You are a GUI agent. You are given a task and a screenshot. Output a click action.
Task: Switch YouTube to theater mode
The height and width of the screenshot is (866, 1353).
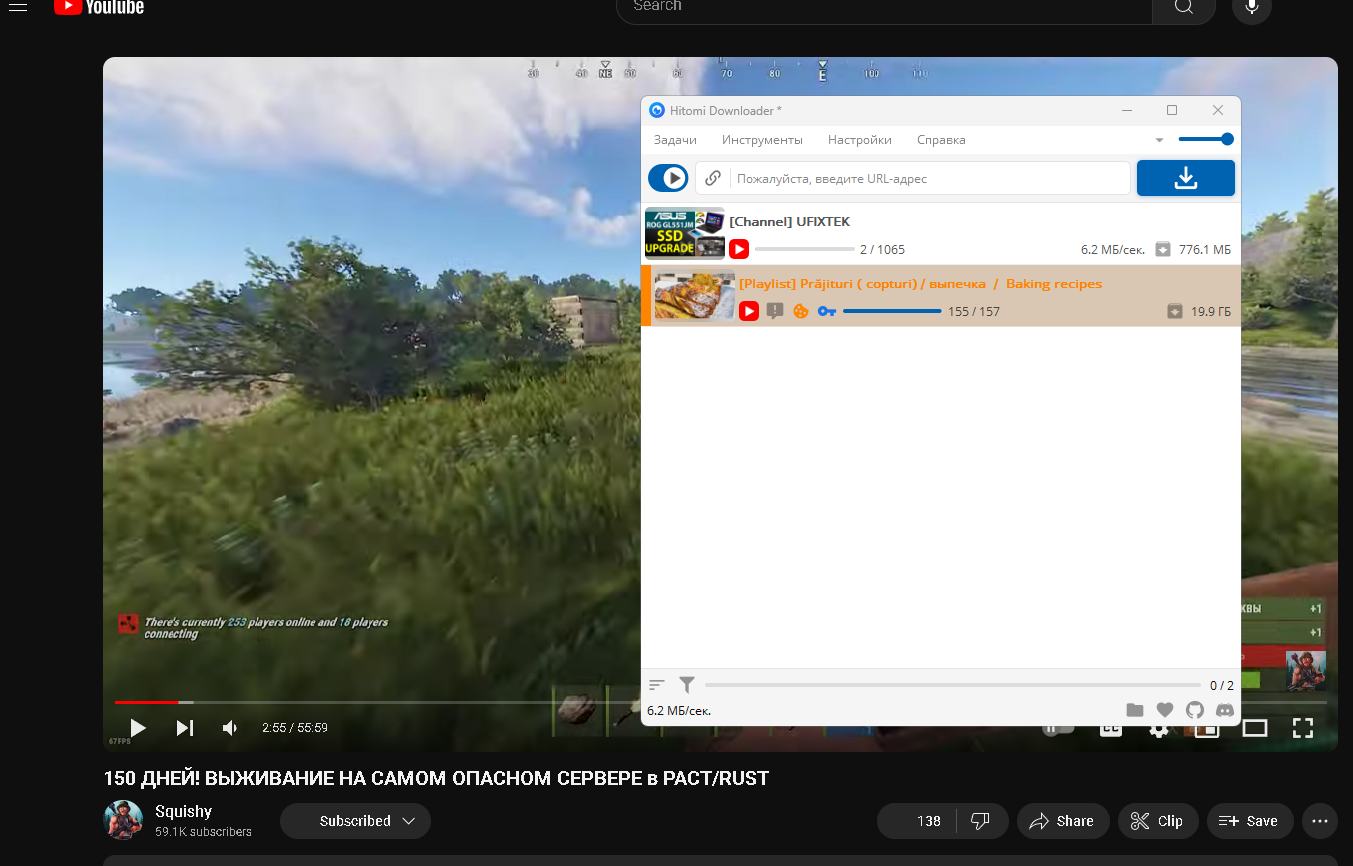tap(1255, 728)
